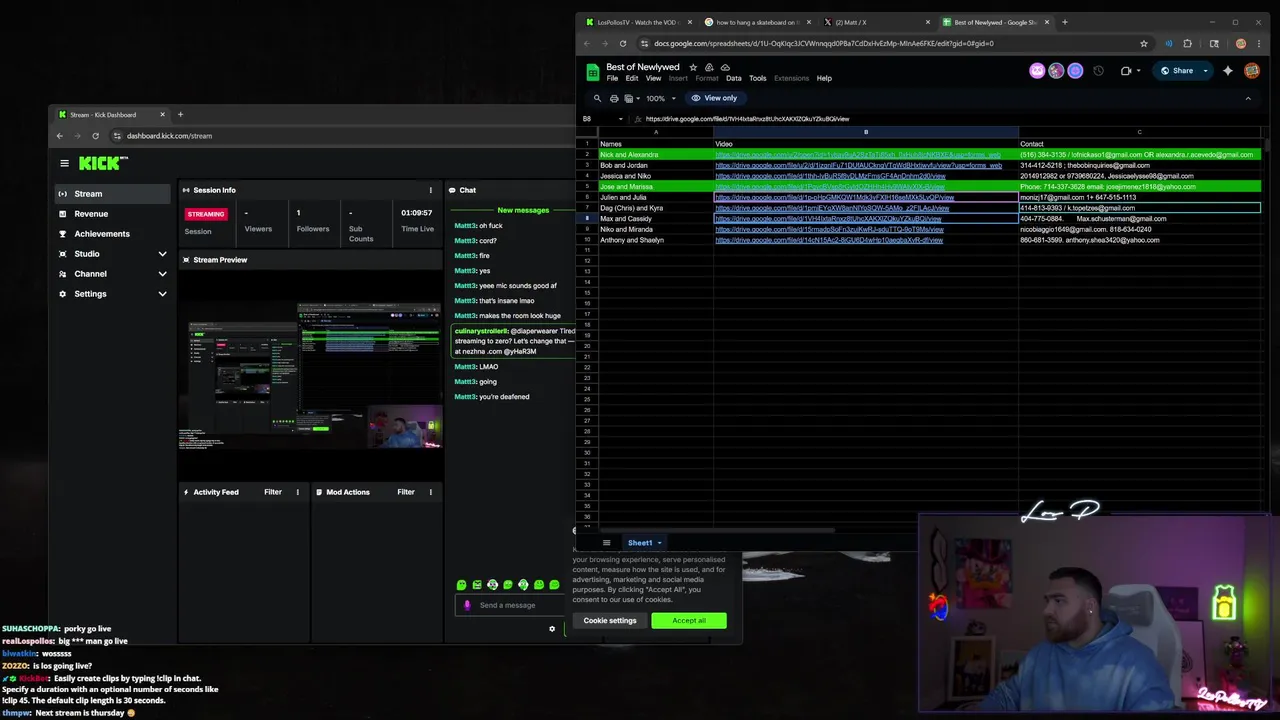This screenshot has width=1280, height=720.
Task: Open Session Info three-dot options menu
Action: (431, 190)
